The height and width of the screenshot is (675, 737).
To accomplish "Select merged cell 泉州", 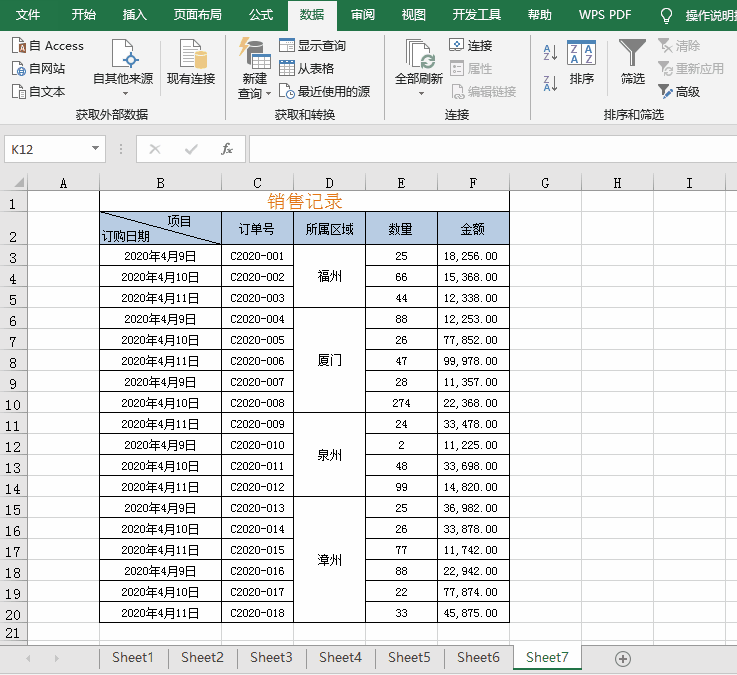I will tap(329, 455).
